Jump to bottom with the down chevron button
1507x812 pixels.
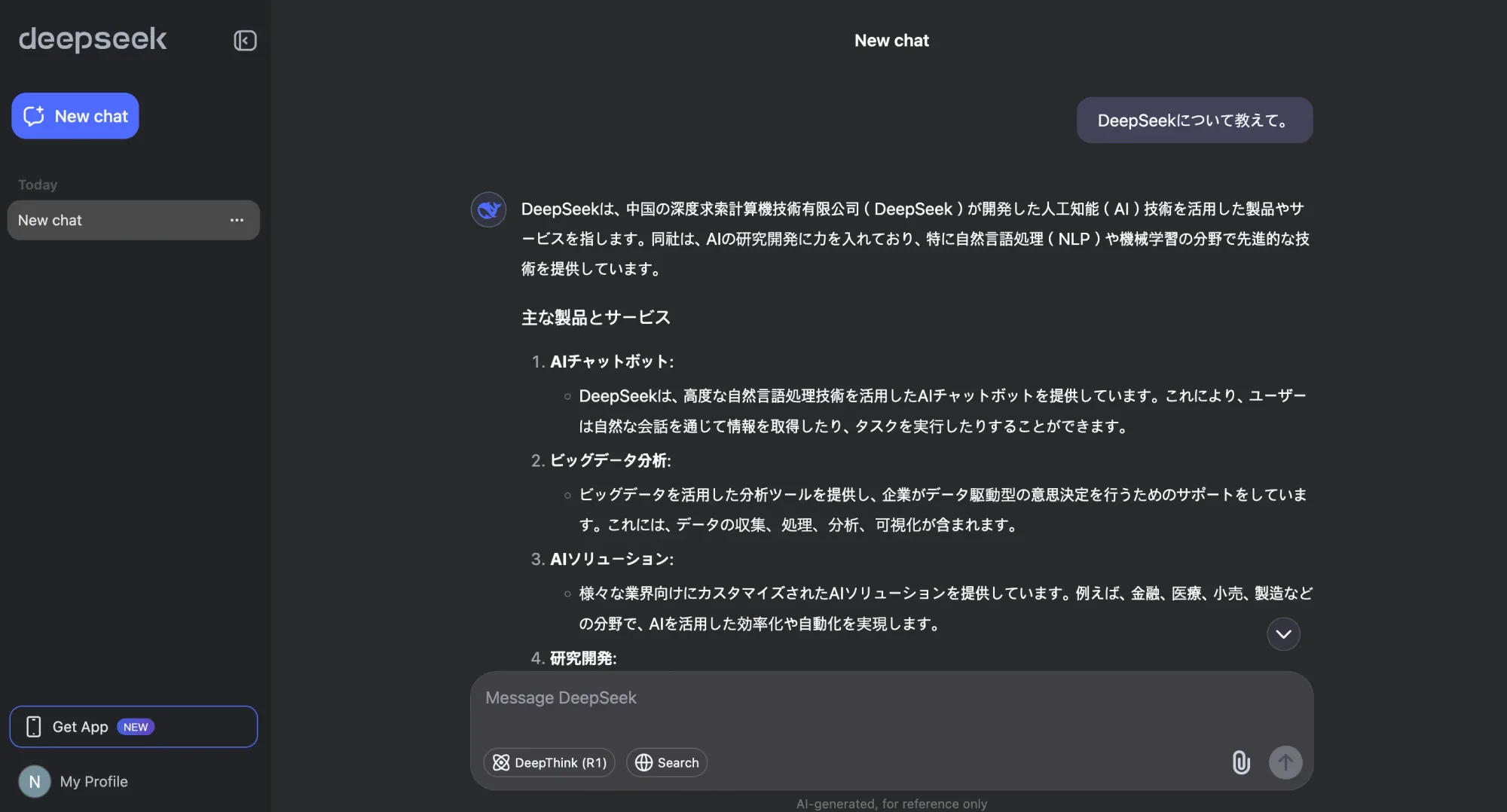[x=1283, y=634]
